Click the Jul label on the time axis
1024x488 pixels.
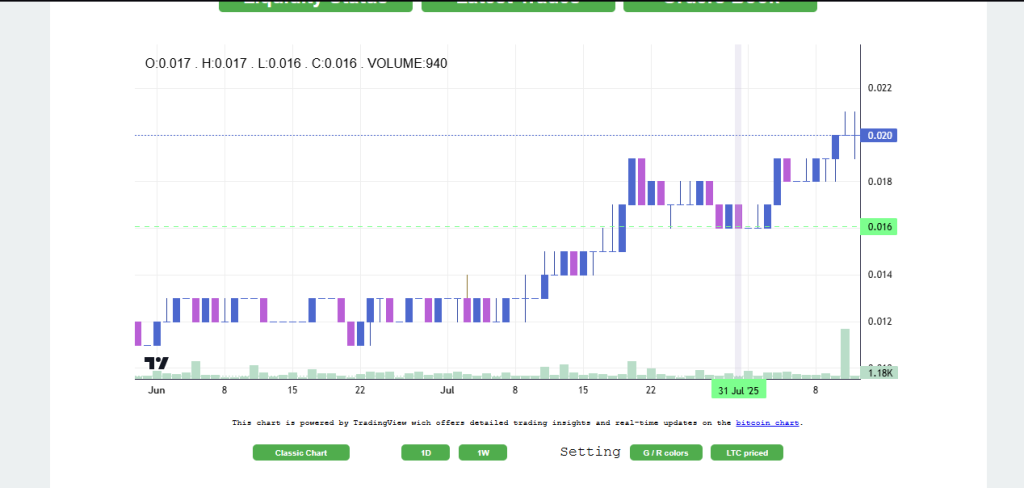(448, 390)
